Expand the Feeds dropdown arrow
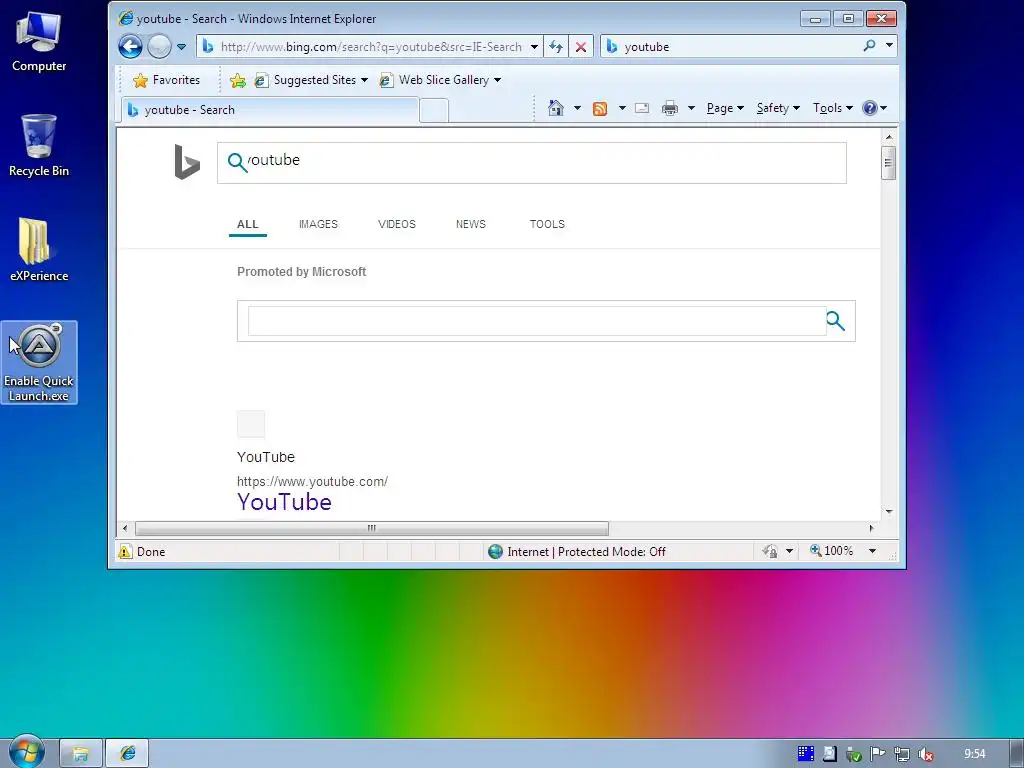Viewport: 1024px width, 768px height. point(622,108)
